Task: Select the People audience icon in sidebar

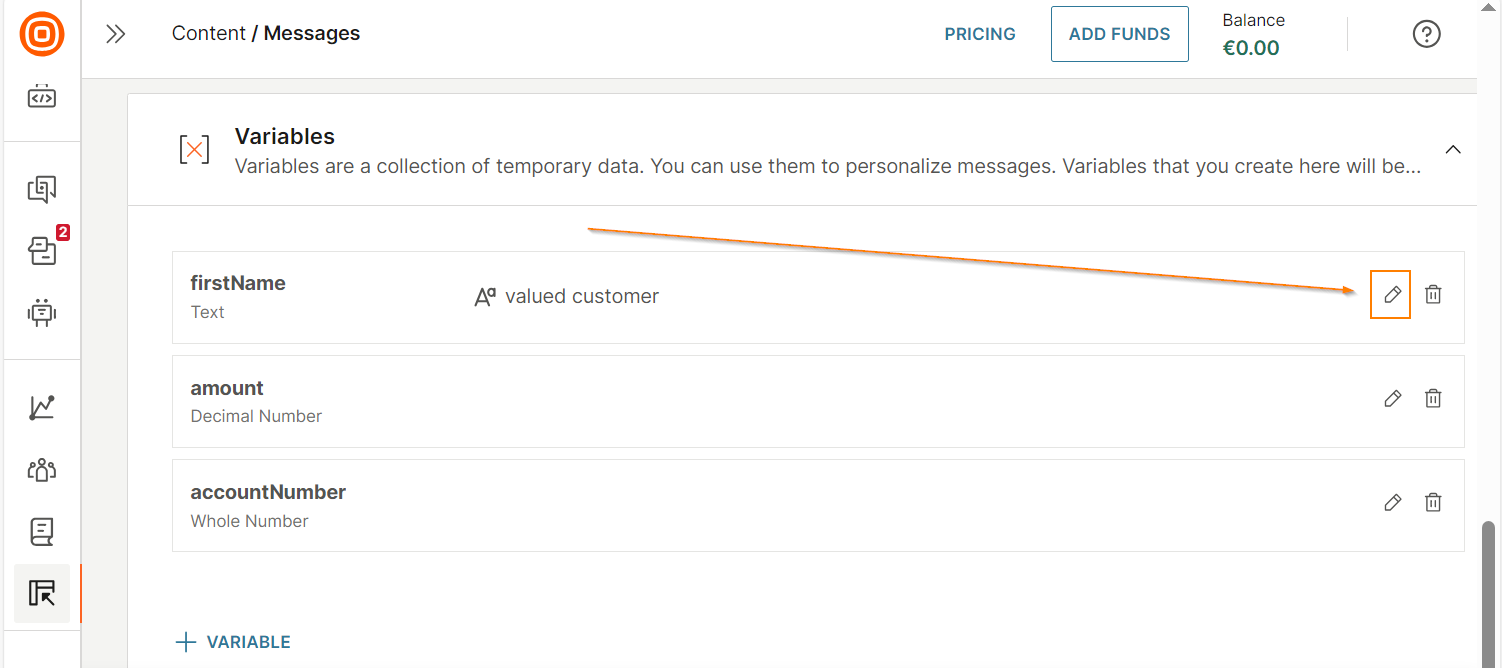Action: pos(41,470)
